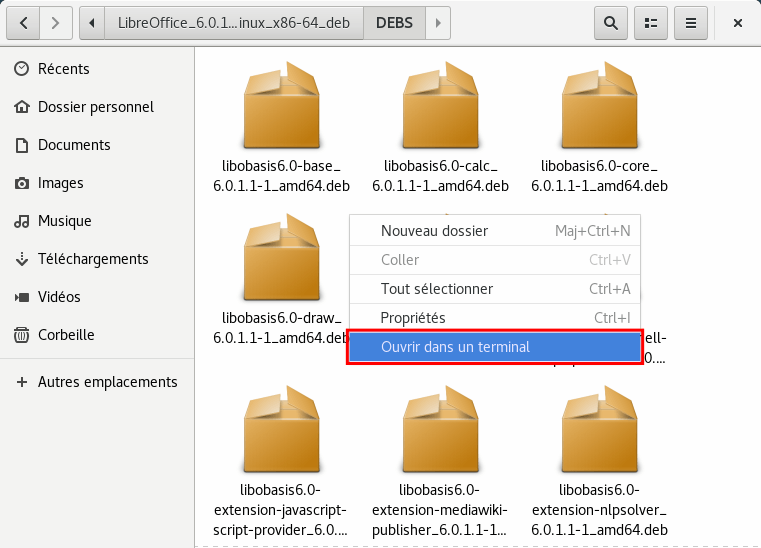Open Corbeille in the sidebar
The width and height of the screenshot is (761, 548).
pyautogui.click(x=97, y=334)
